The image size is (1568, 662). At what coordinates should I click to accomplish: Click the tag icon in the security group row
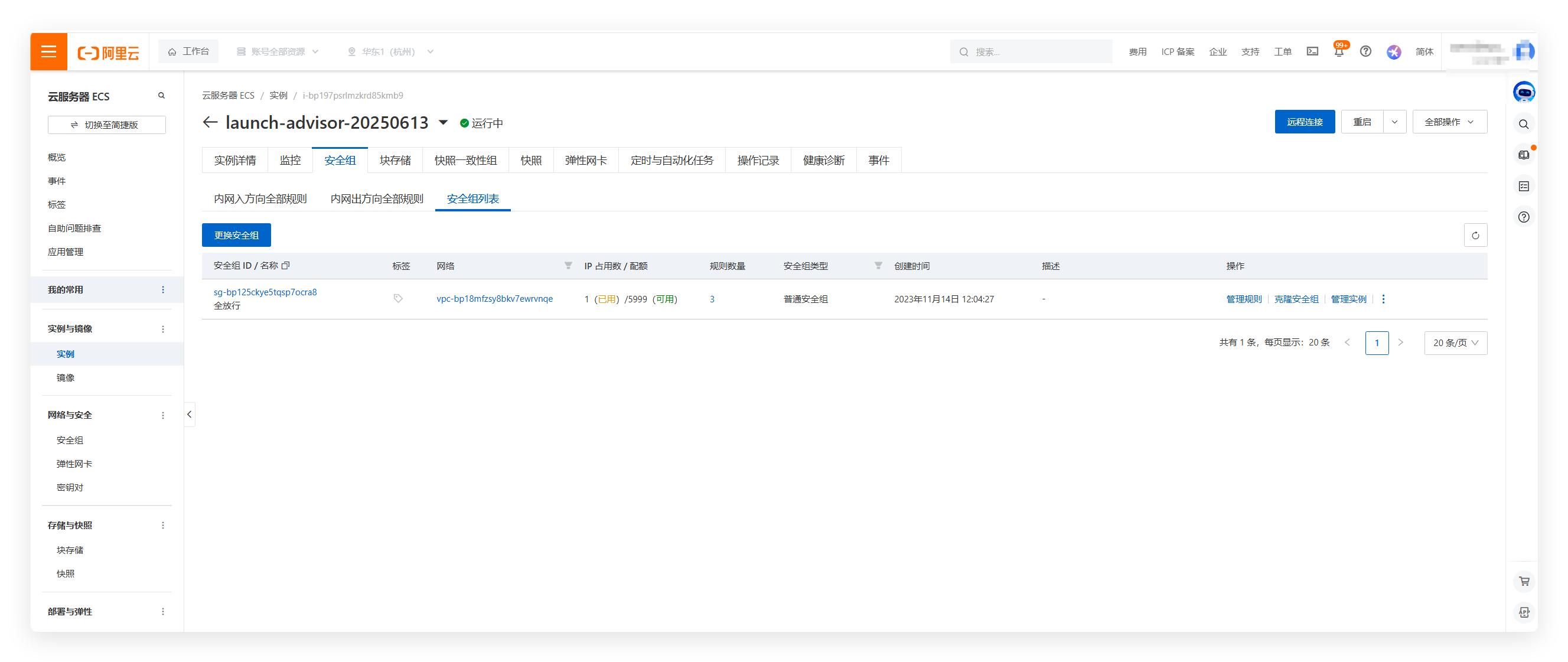pyautogui.click(x=398, y=299)
